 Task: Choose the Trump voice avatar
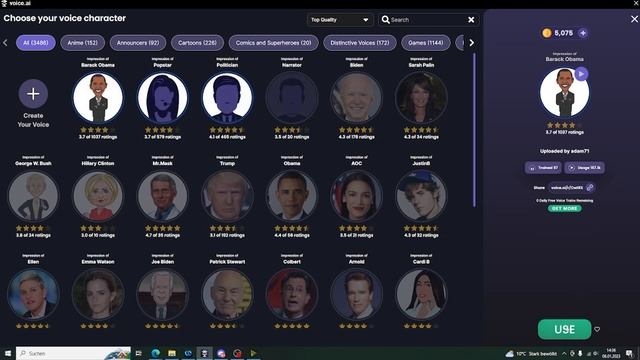pyautogui.click(x=227, y=196)
